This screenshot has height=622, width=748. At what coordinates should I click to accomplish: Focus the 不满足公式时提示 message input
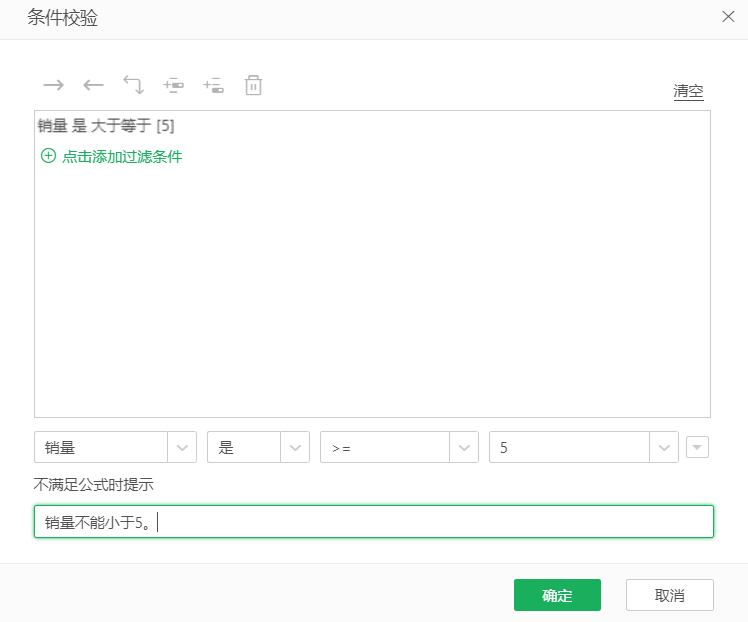[374, 522]
